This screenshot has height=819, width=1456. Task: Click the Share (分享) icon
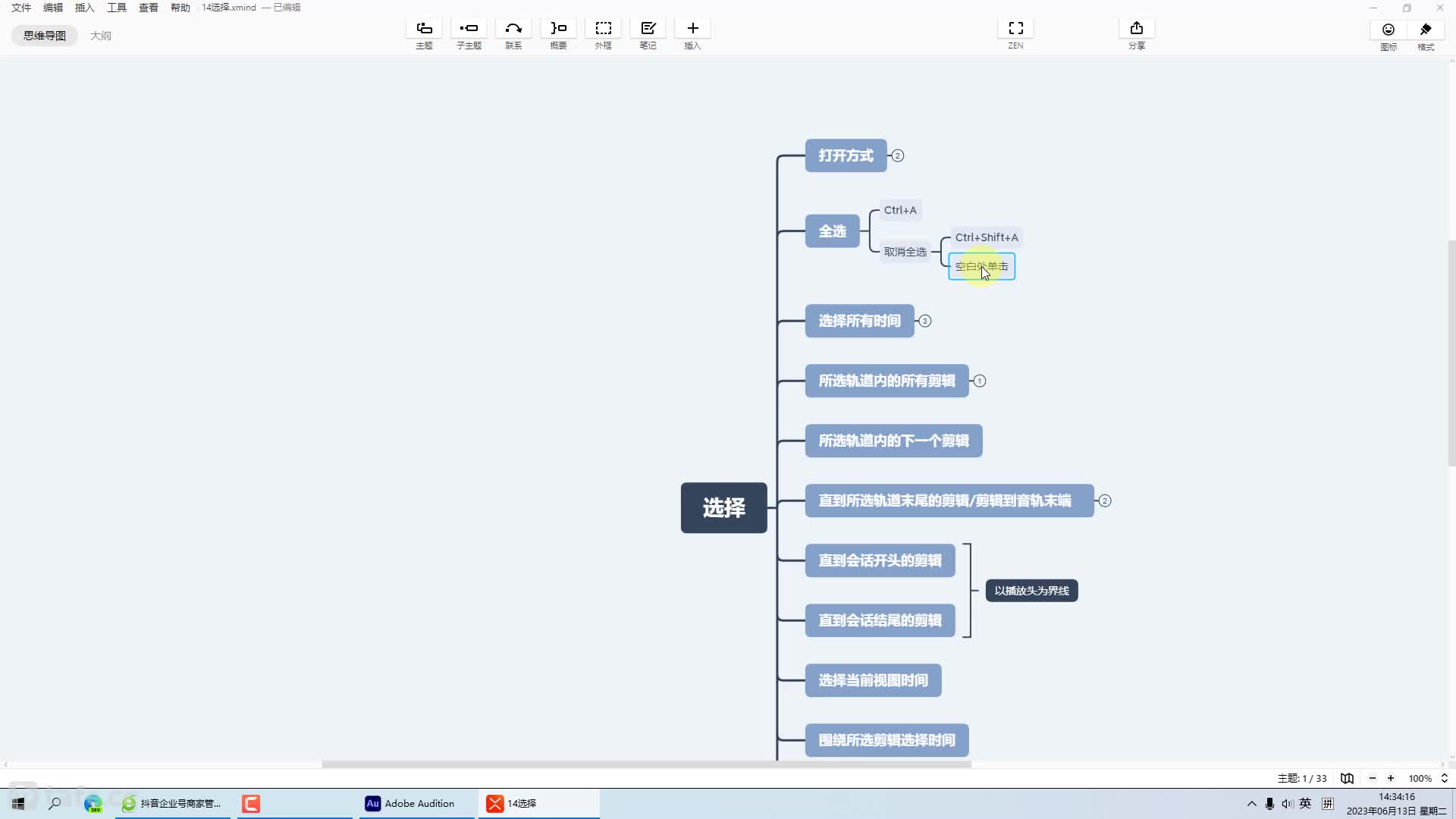point(1136,29)
